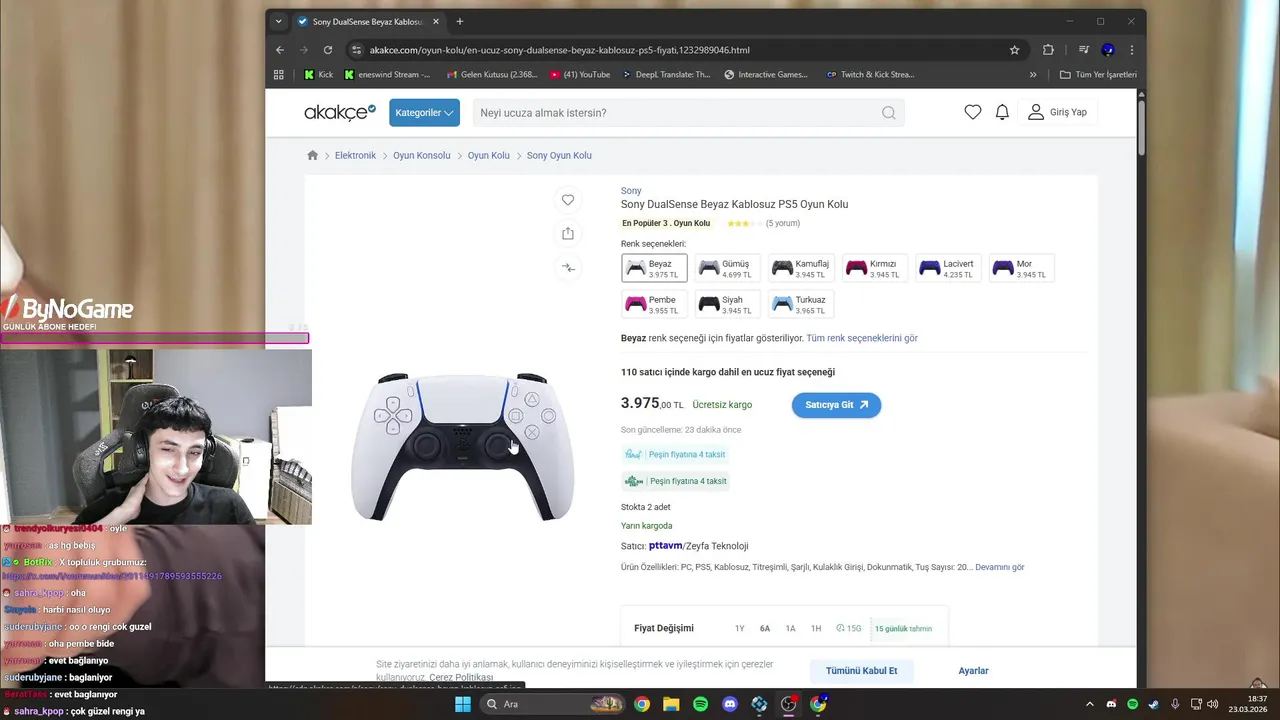Open File Explorer from the taskbar
1280x720 pixels.
(x=671, y=704)
